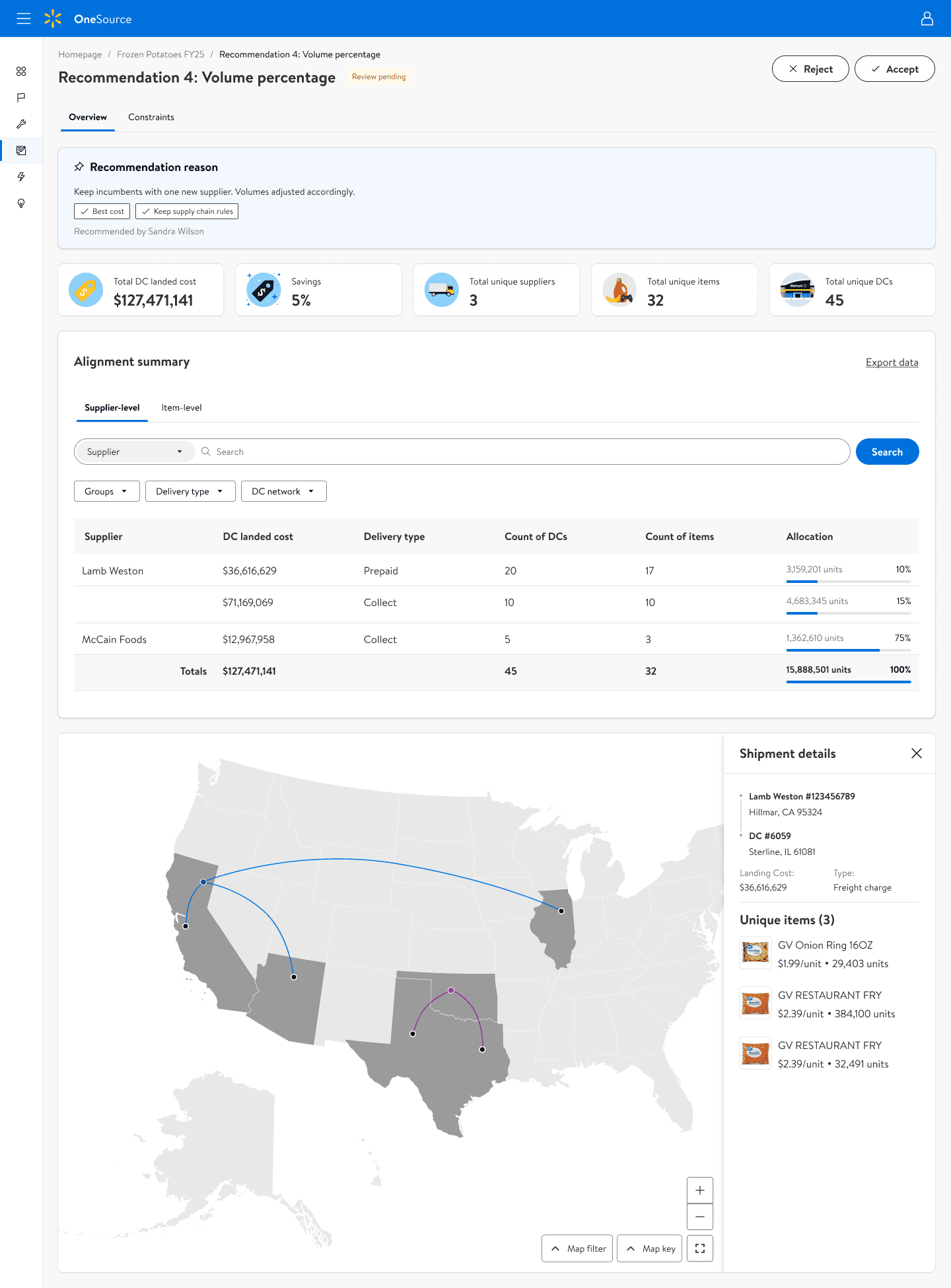
Task: Expand the Map key panel
Action: 650,1248
